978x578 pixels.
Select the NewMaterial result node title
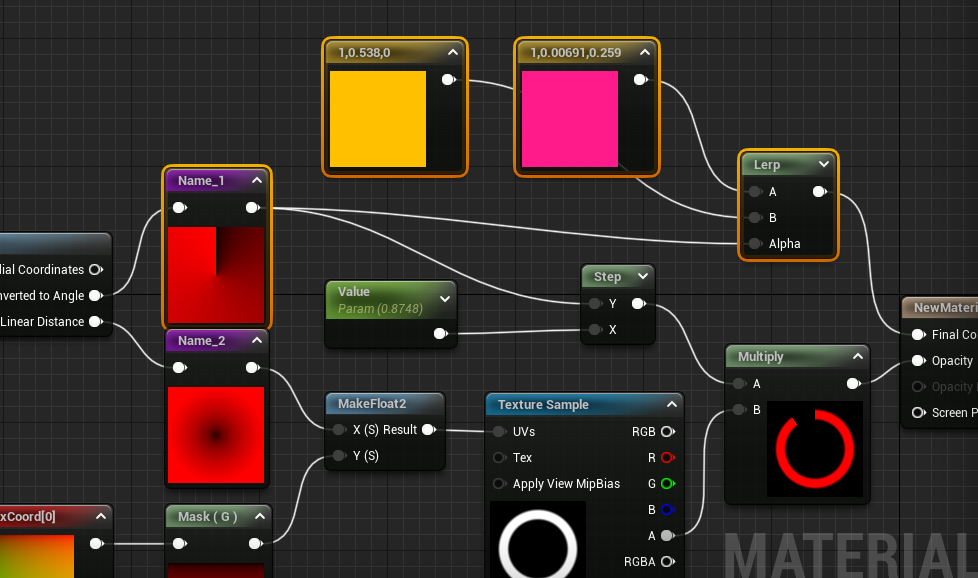(x=945, y=307)
